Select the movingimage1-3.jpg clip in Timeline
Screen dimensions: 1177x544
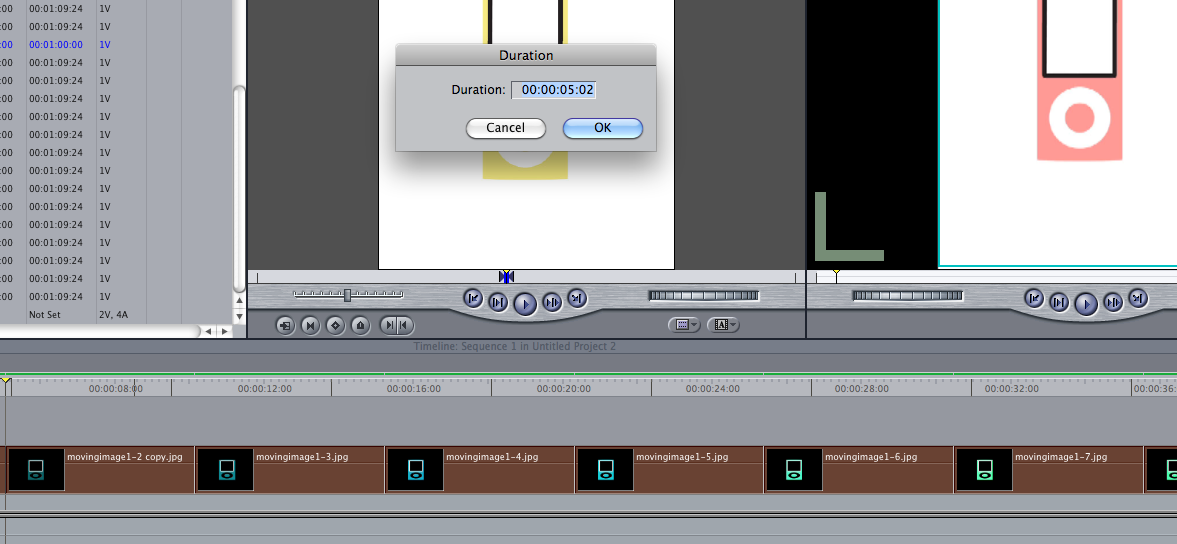(290, 470)
